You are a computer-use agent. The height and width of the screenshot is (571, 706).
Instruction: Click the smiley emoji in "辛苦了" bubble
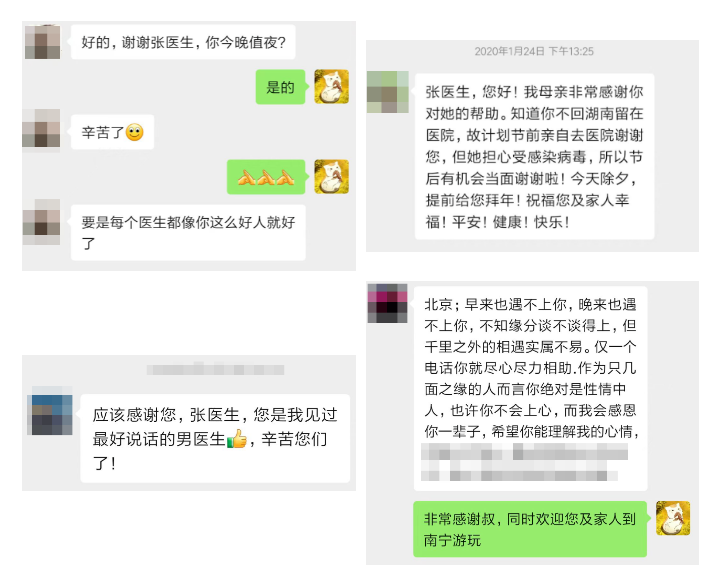[x=135, y=132]
